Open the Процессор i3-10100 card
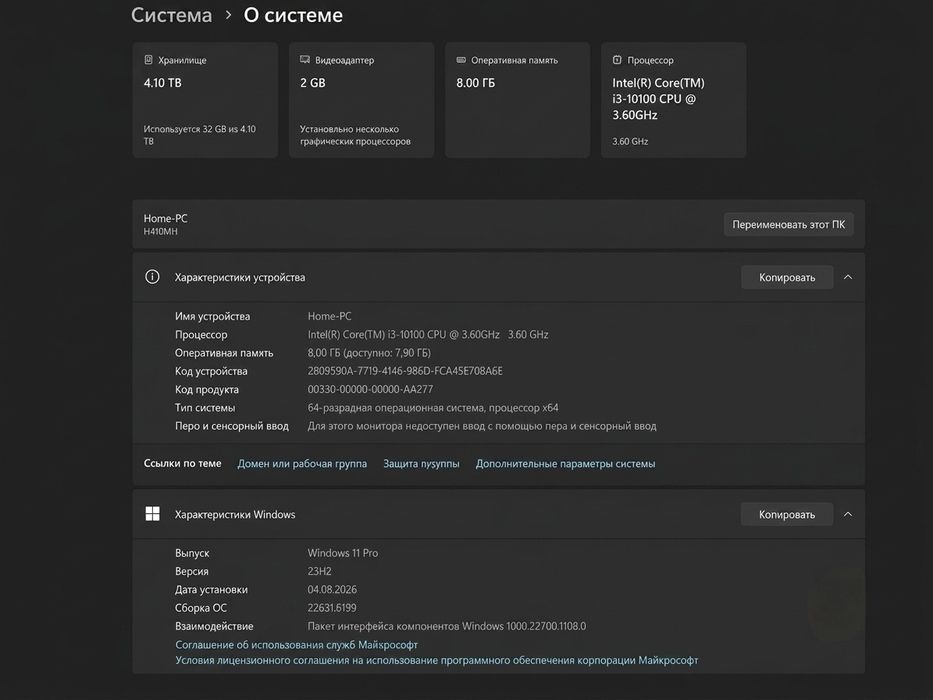The image size is (933, 700). (674, 100)
